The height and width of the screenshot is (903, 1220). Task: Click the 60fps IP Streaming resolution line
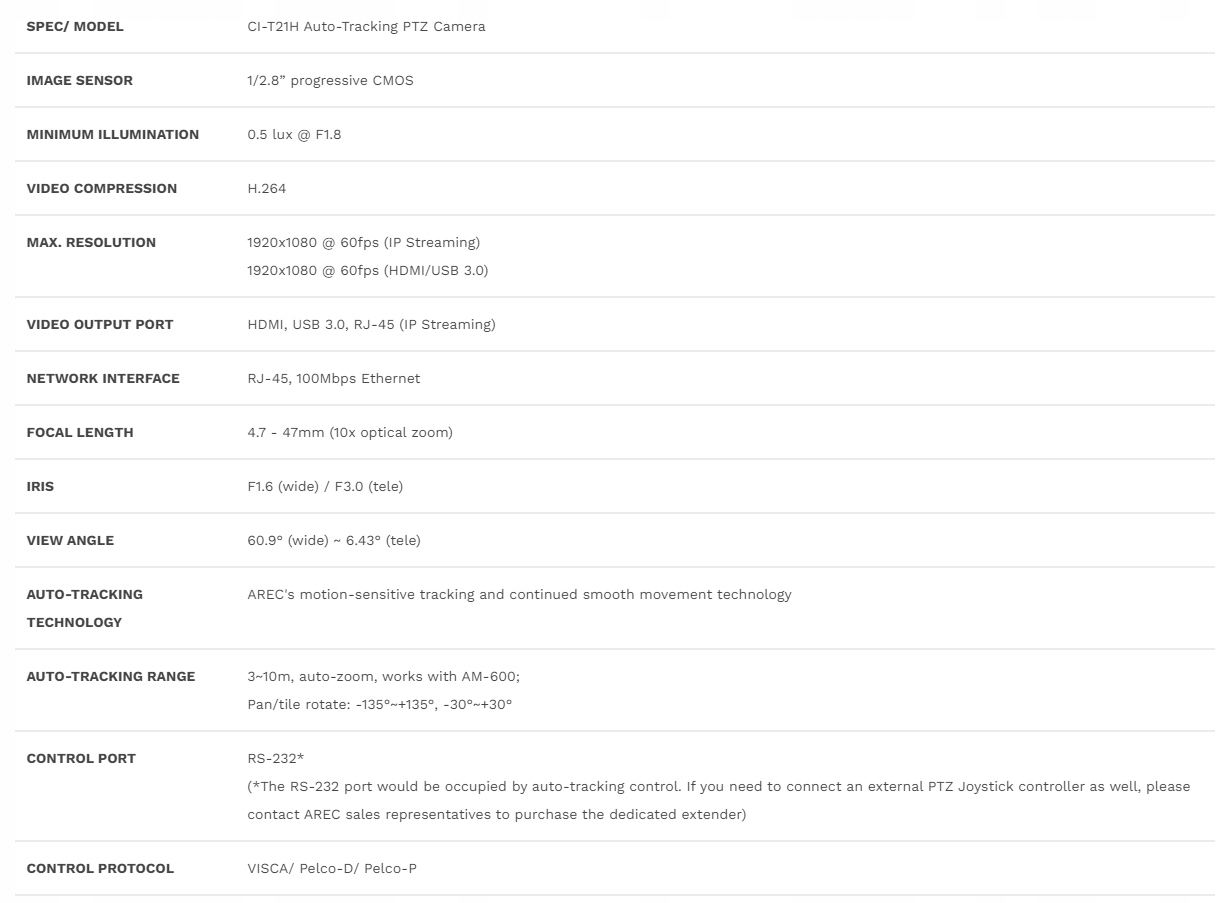tap(363, 242)
